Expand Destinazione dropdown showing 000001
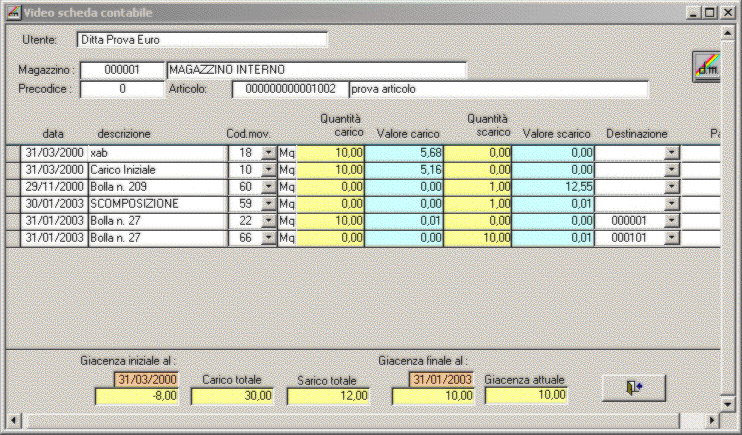Image resolution: width=742 pixels, height=435 pixels. (x=671, y=221)
